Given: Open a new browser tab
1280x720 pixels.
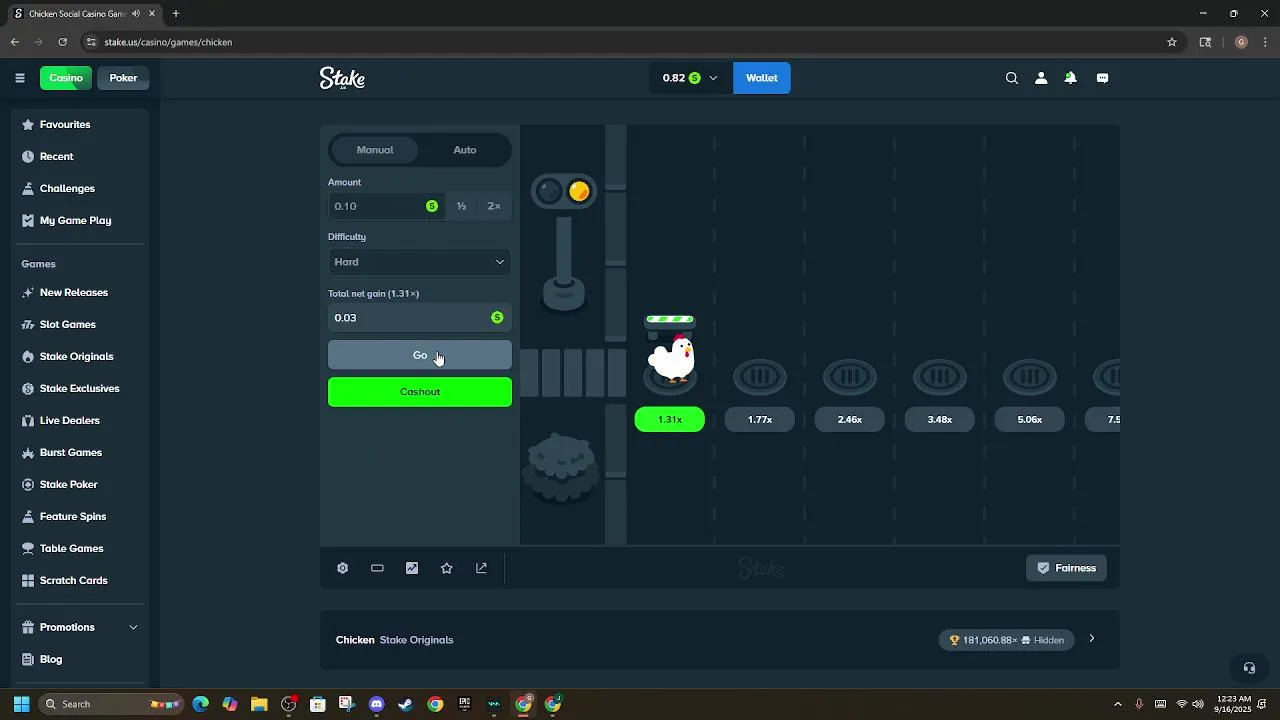Looking at the screenshot, I should [176, 14].
